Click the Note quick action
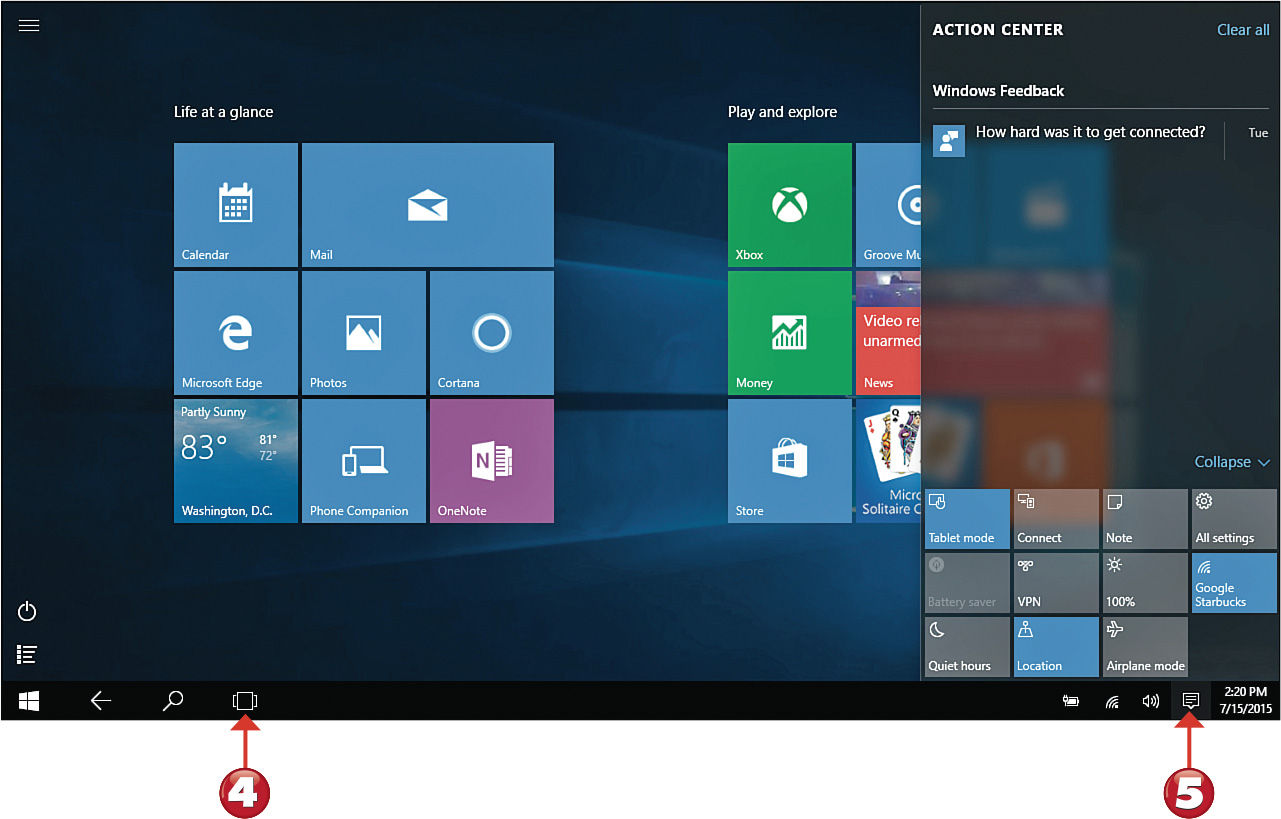This screenshot has width=1281, height=819. (1145, 519)
